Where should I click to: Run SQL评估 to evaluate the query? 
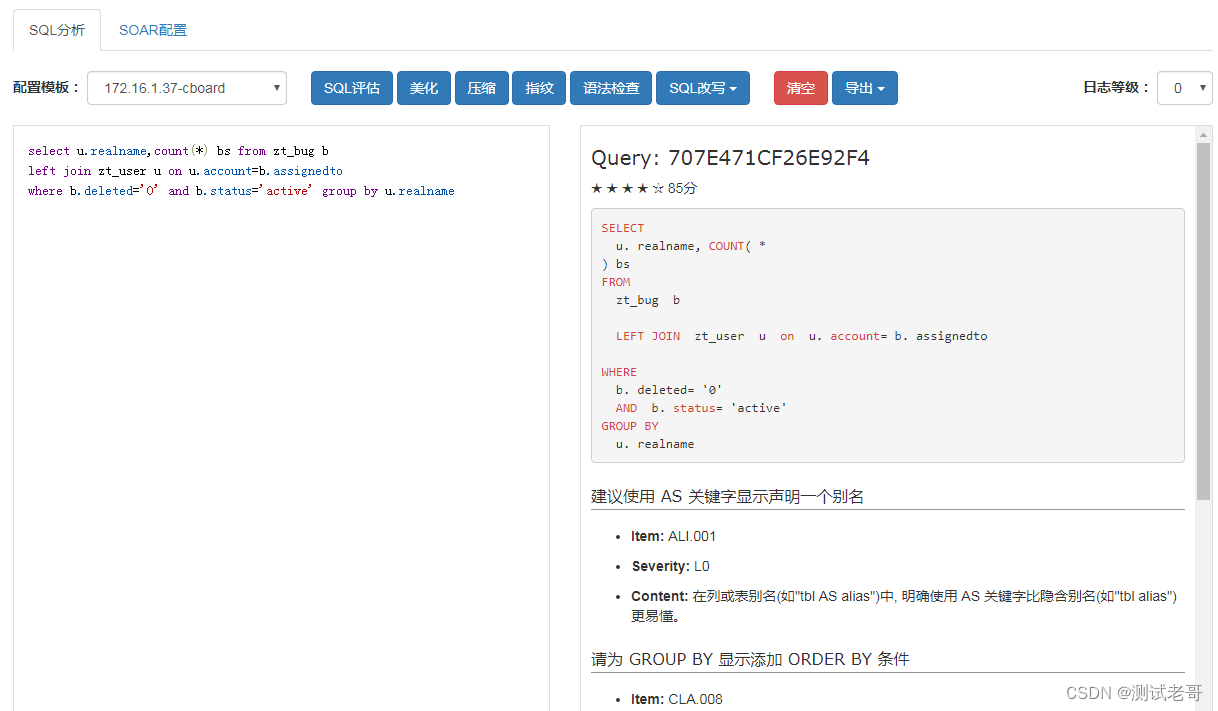click(351, 88)
